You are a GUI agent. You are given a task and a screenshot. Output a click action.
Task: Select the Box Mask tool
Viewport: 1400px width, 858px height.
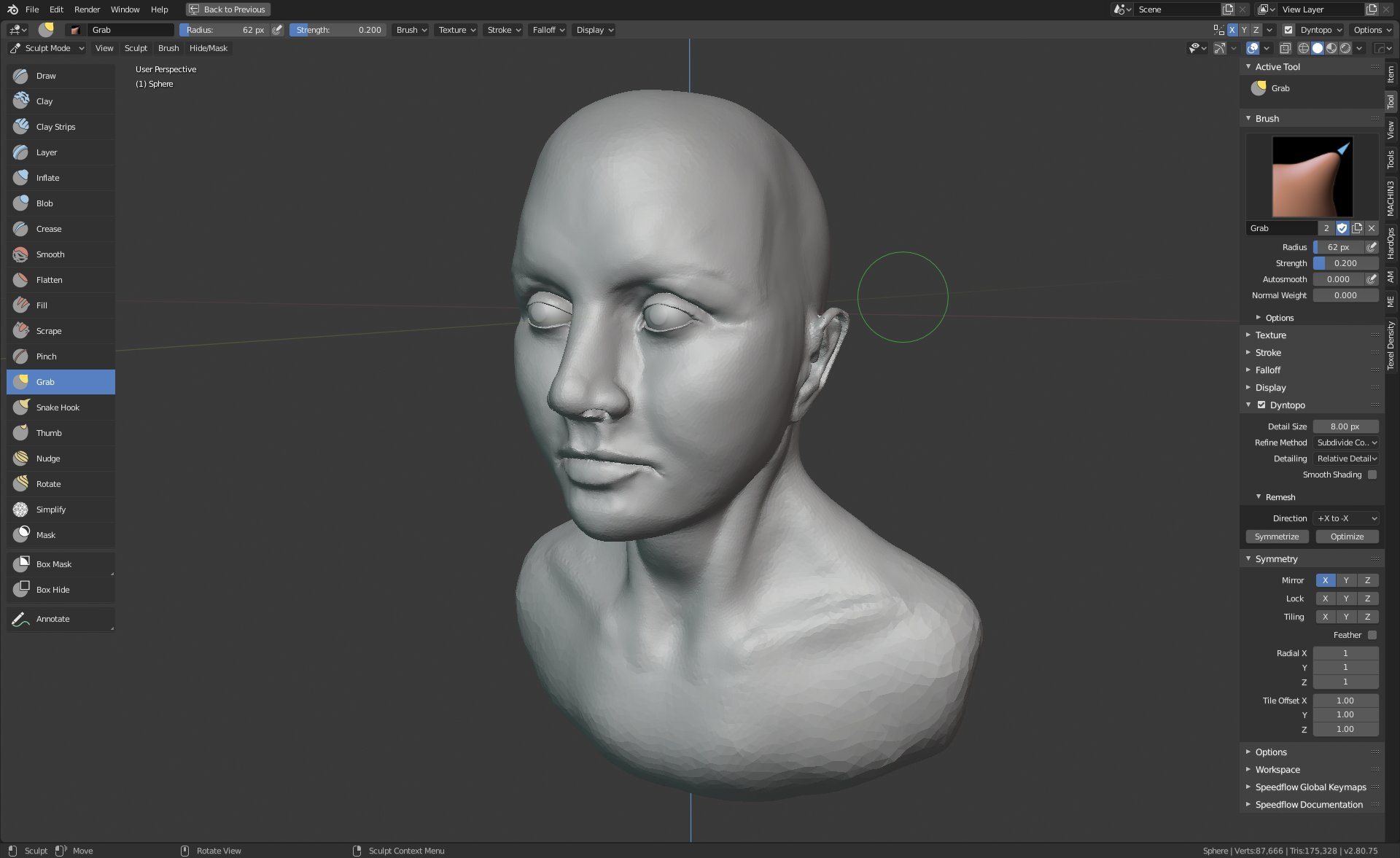pos(53,564)
